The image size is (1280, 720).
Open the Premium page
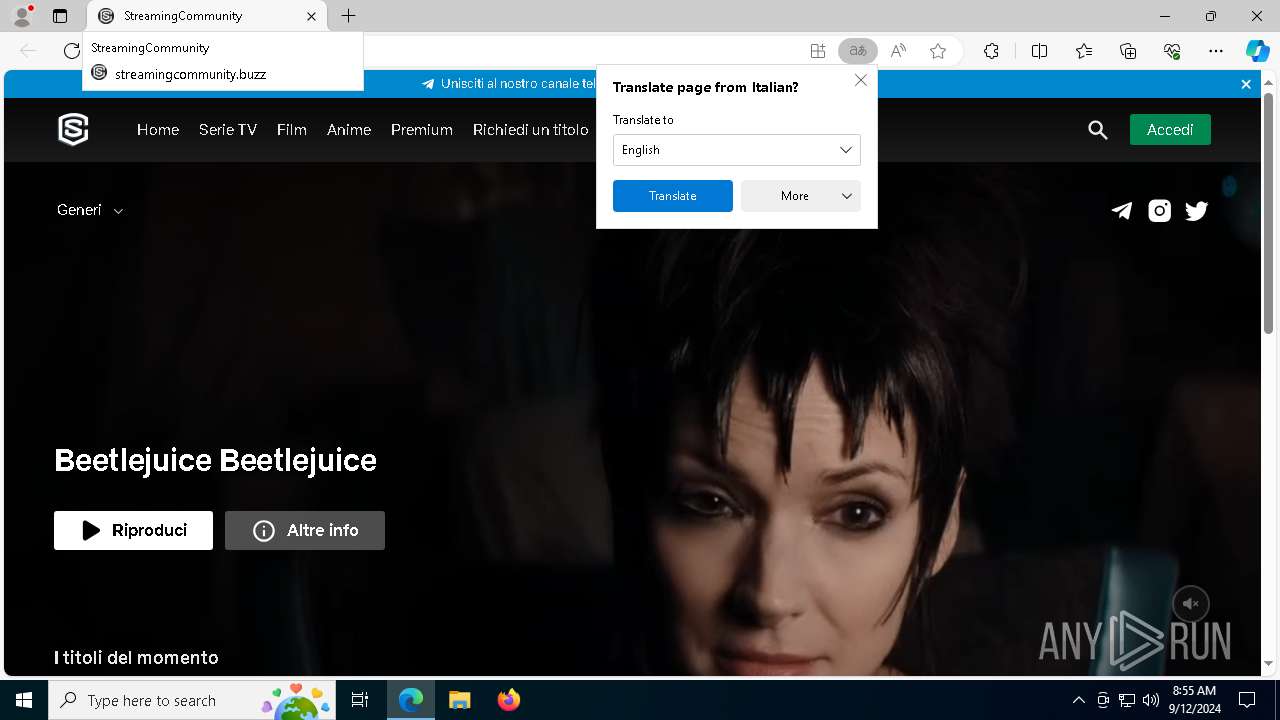point(422,130)
